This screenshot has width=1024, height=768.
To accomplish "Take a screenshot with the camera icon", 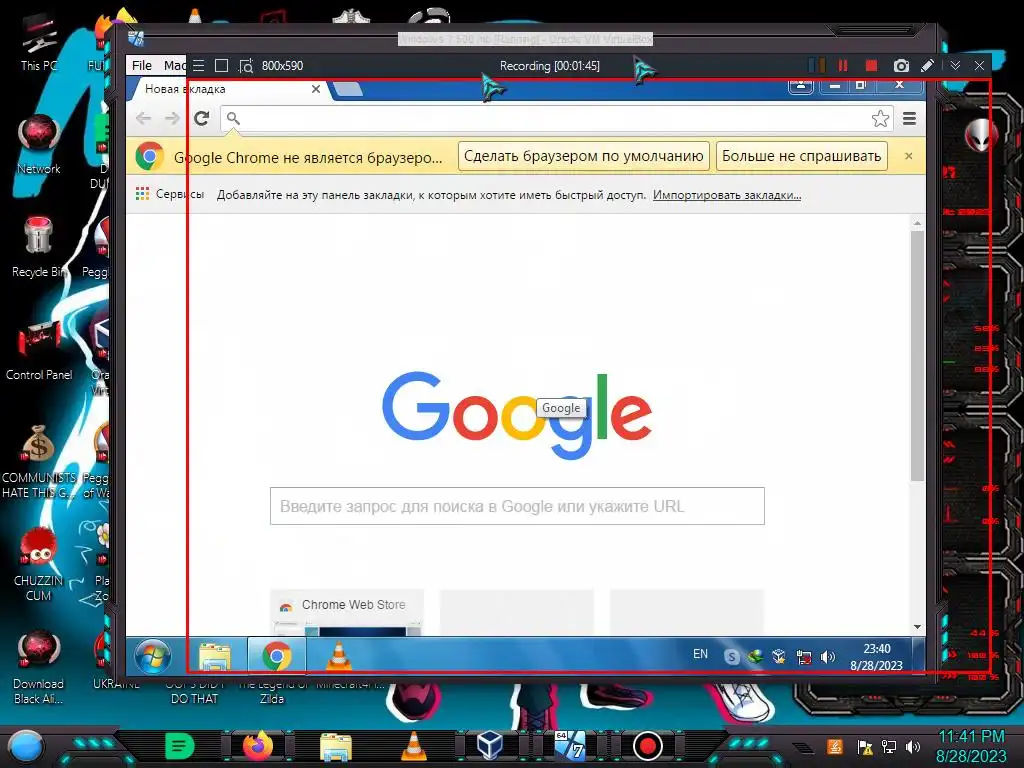I will click(901, 65).
